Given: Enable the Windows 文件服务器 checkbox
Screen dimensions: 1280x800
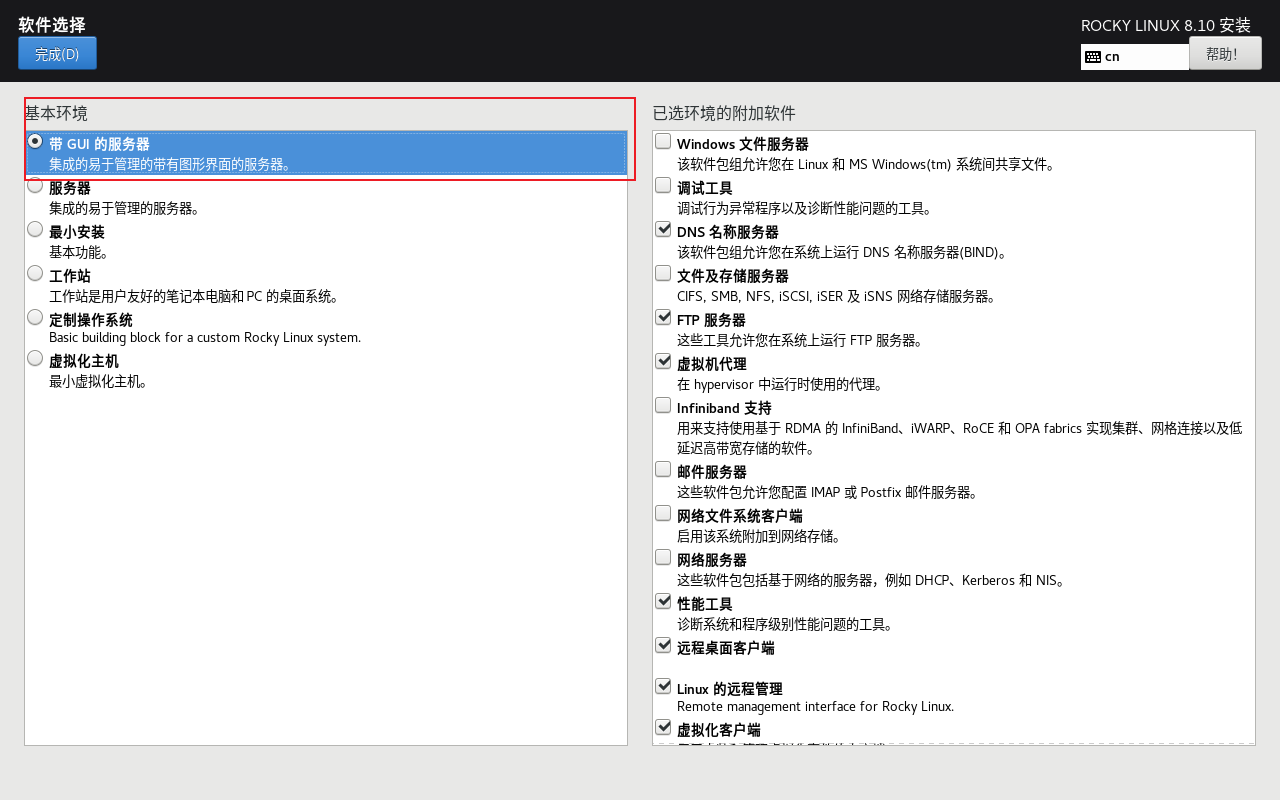Looking at the screenshot, I should (x=663, y=141).
